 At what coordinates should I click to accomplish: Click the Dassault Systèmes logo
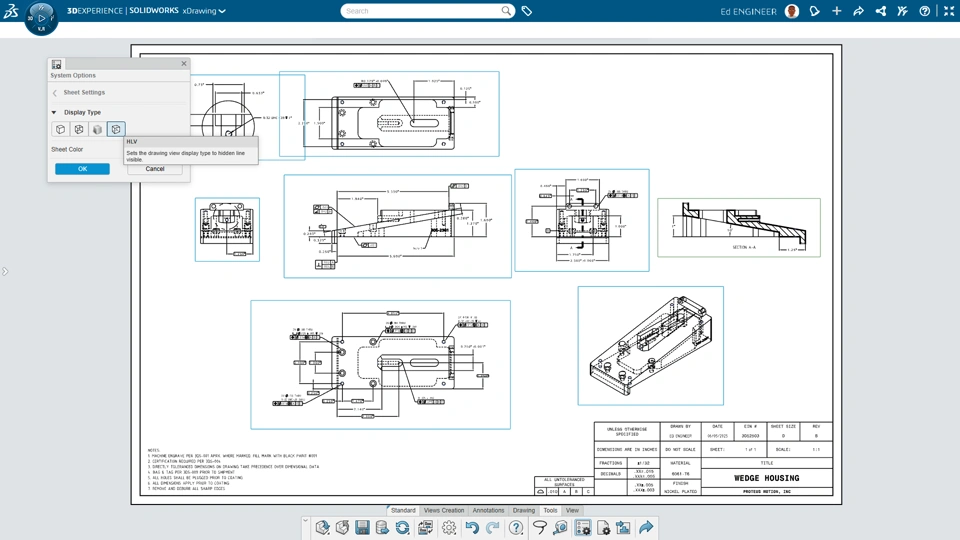coord(10,10)
